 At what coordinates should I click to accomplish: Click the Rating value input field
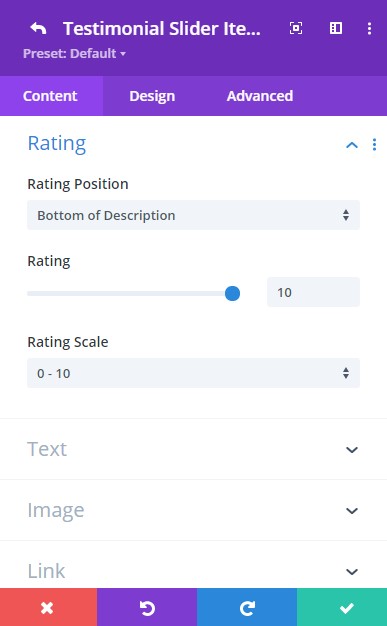click(314, 292)
